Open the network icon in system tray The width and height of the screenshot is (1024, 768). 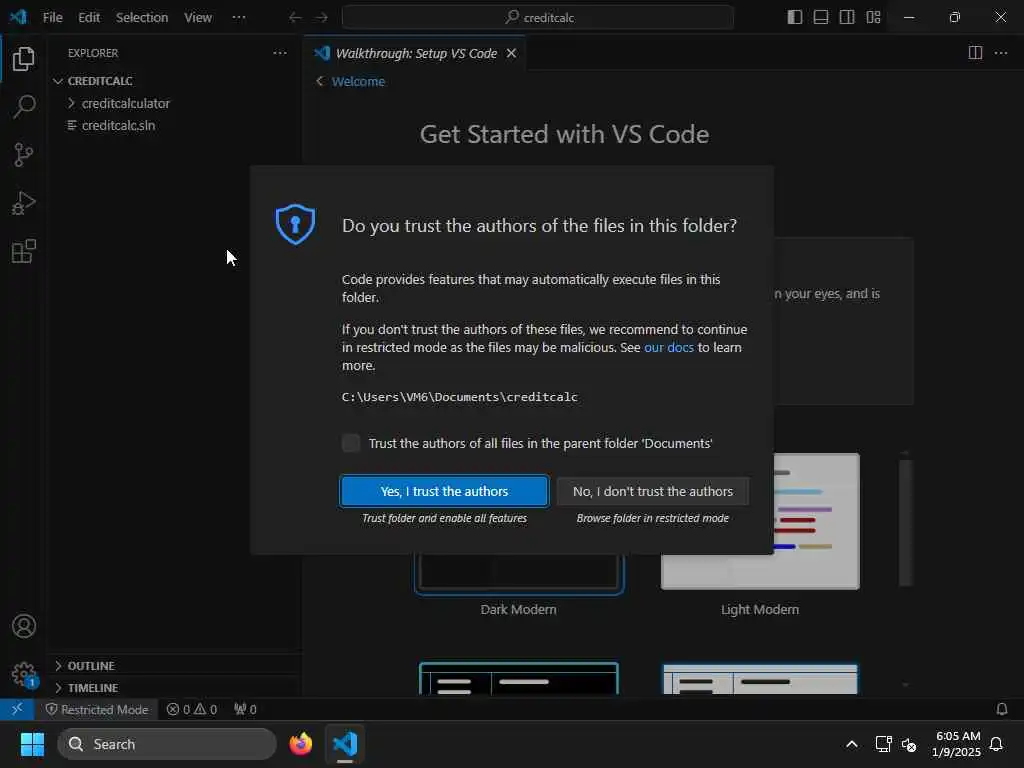pos(883,744)
